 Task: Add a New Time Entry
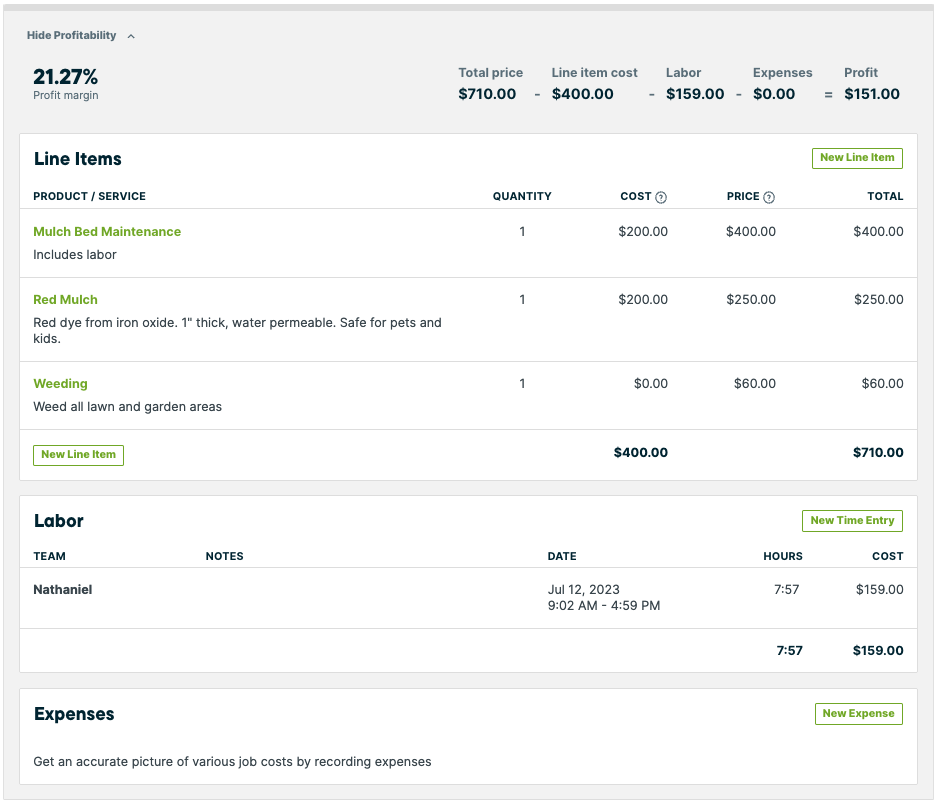(851, 521)
